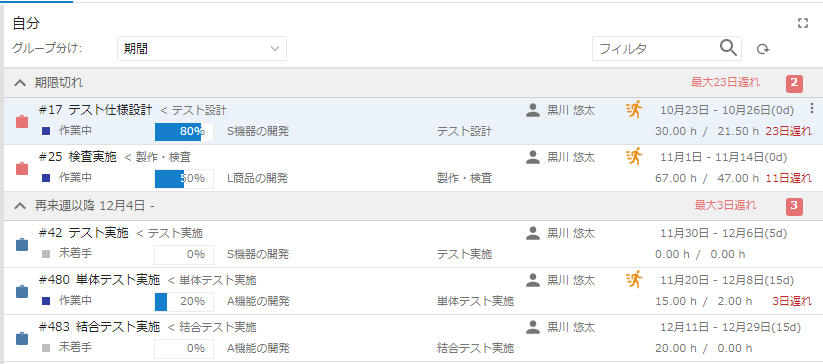Open the グループ分け 期間 dropdown
This screenshot has height=364, width=823.
[202, 49]
